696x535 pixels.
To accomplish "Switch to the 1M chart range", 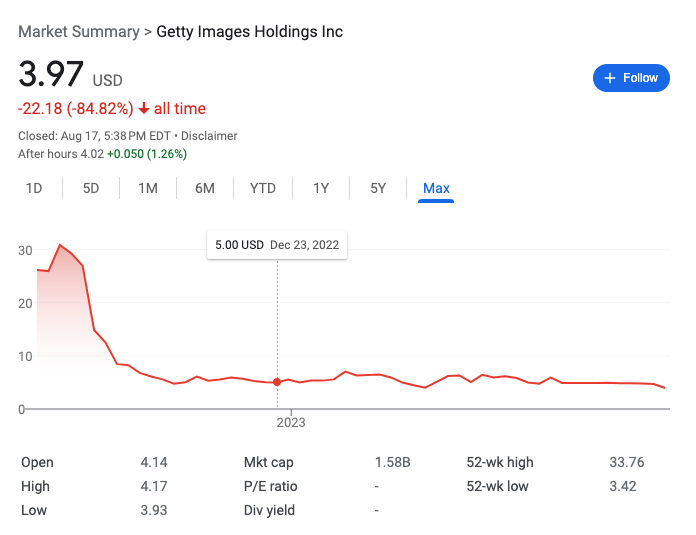I will (148, 188).
